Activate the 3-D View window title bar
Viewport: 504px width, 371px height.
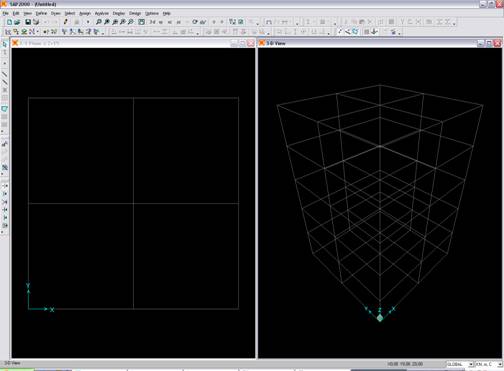[x=380, y=43]
